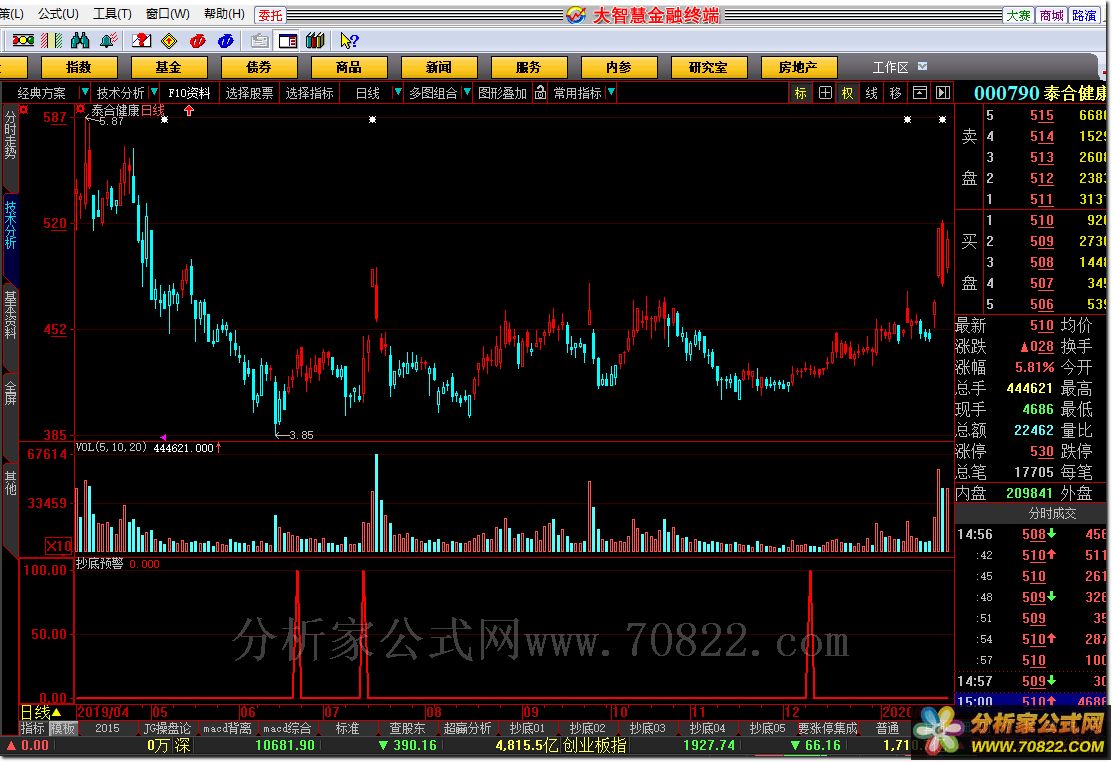
Task: Open the 大赛 link in title bar
Action: (1019, 15)
